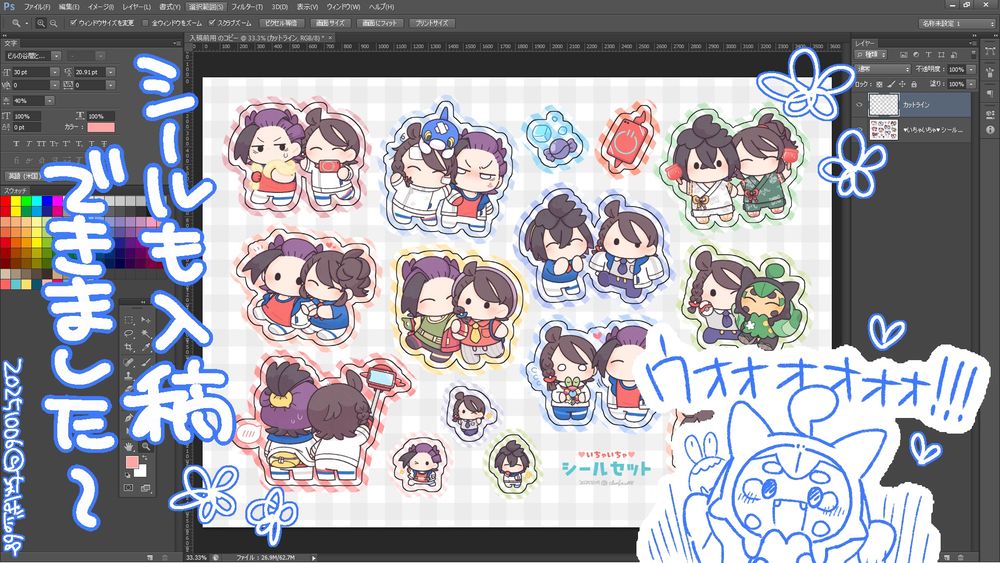Screen dimensions: 1000x563
Task: Select the Brush tool
Action: (146, 362)
